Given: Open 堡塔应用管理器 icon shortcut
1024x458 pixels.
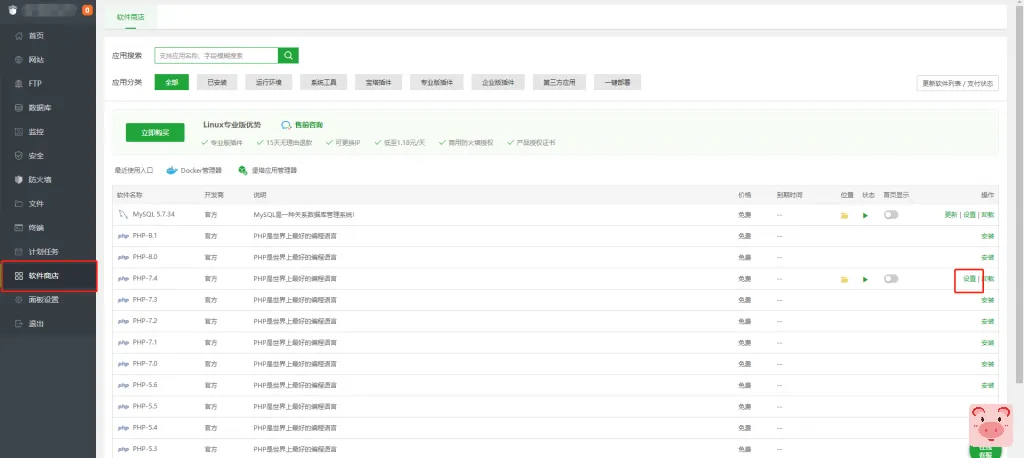Looking at the screenshot, I should pyautogui.click(x=243, y=171).
